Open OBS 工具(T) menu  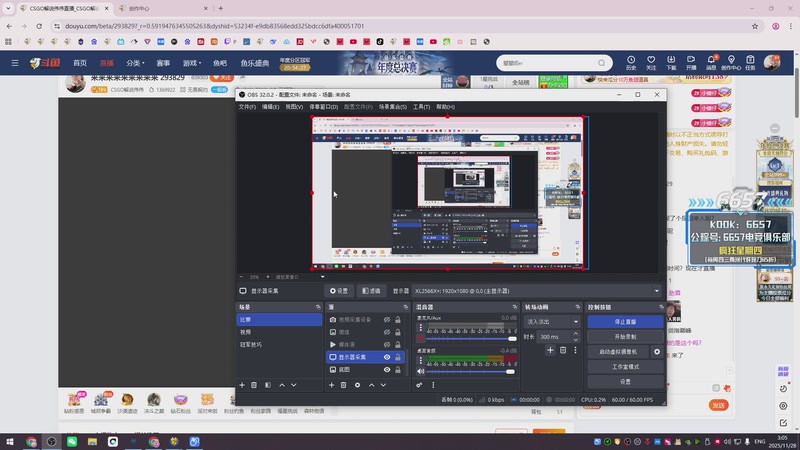[421, 107]
